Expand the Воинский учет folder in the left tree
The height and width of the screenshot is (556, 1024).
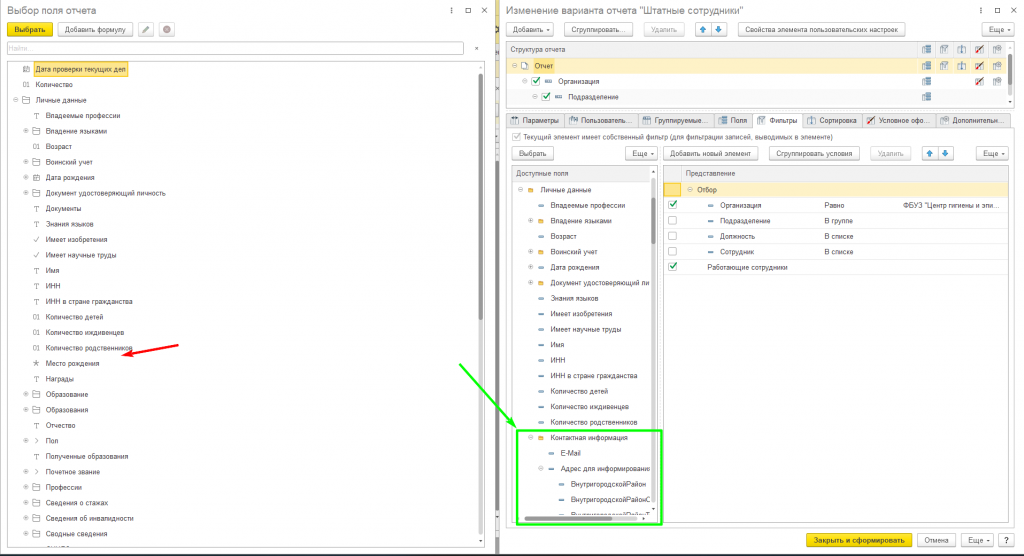pos(26,162)
